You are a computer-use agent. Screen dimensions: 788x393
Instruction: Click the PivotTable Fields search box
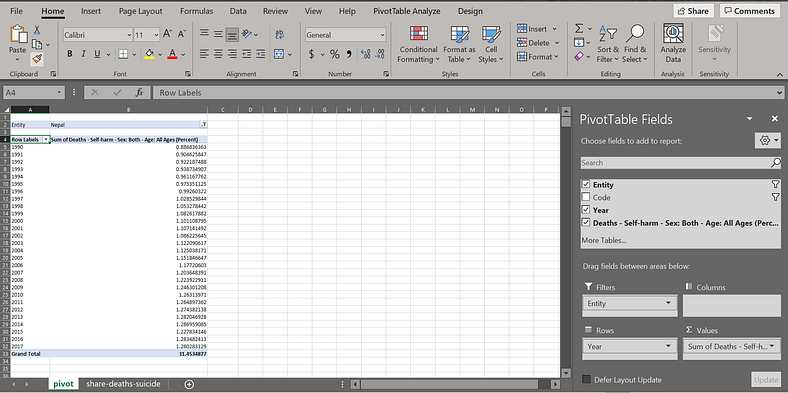point(676,163)
